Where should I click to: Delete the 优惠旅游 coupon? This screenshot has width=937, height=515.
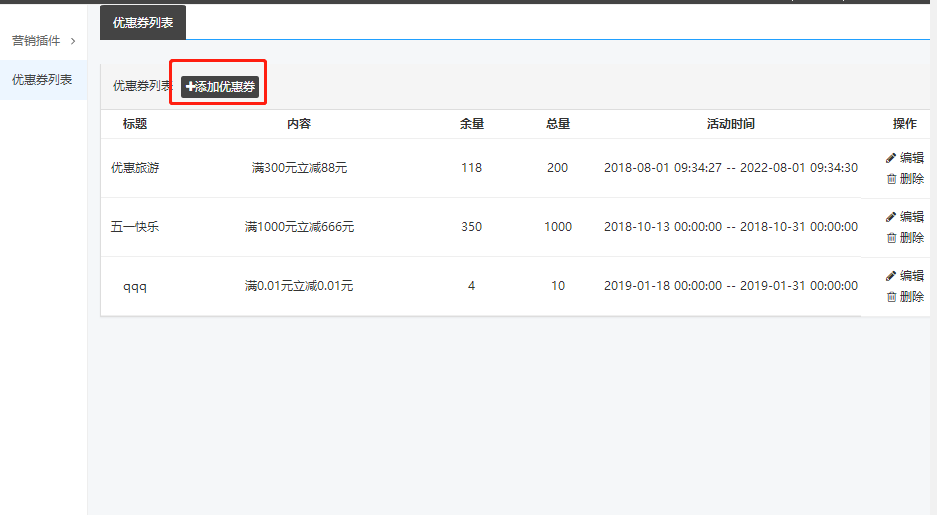(x=905, y=179)
